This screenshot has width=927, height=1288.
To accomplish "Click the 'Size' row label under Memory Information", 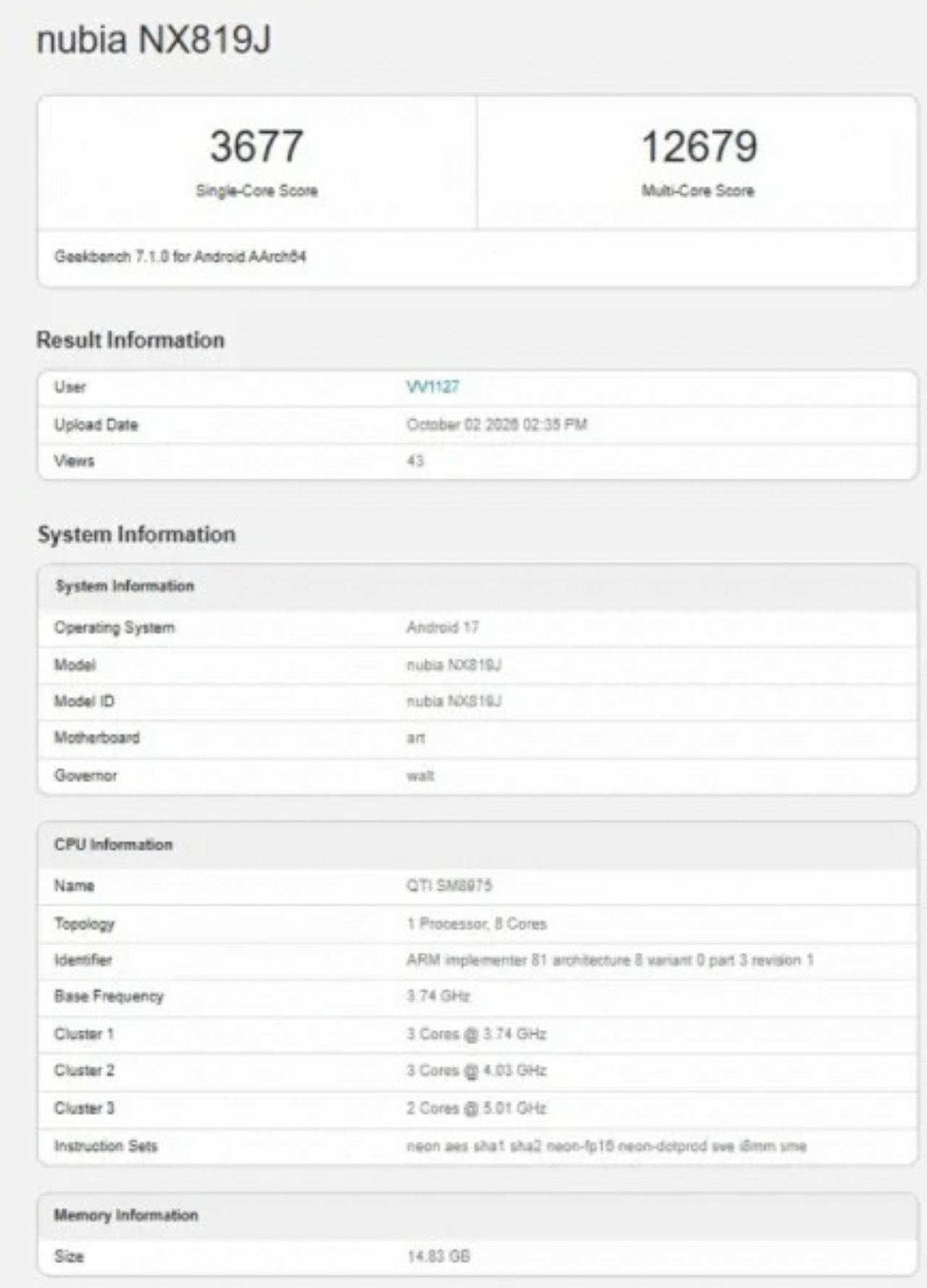I will [x=69, y=1256].
